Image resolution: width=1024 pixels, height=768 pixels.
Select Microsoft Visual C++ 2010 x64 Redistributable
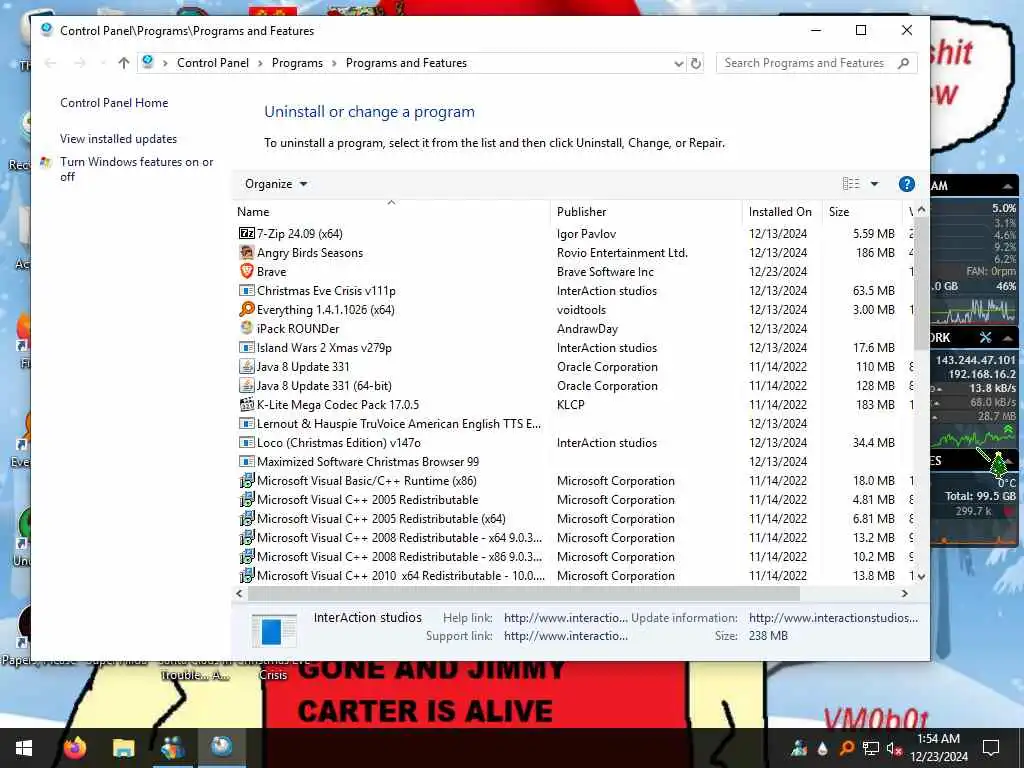[x=573, y=575]
